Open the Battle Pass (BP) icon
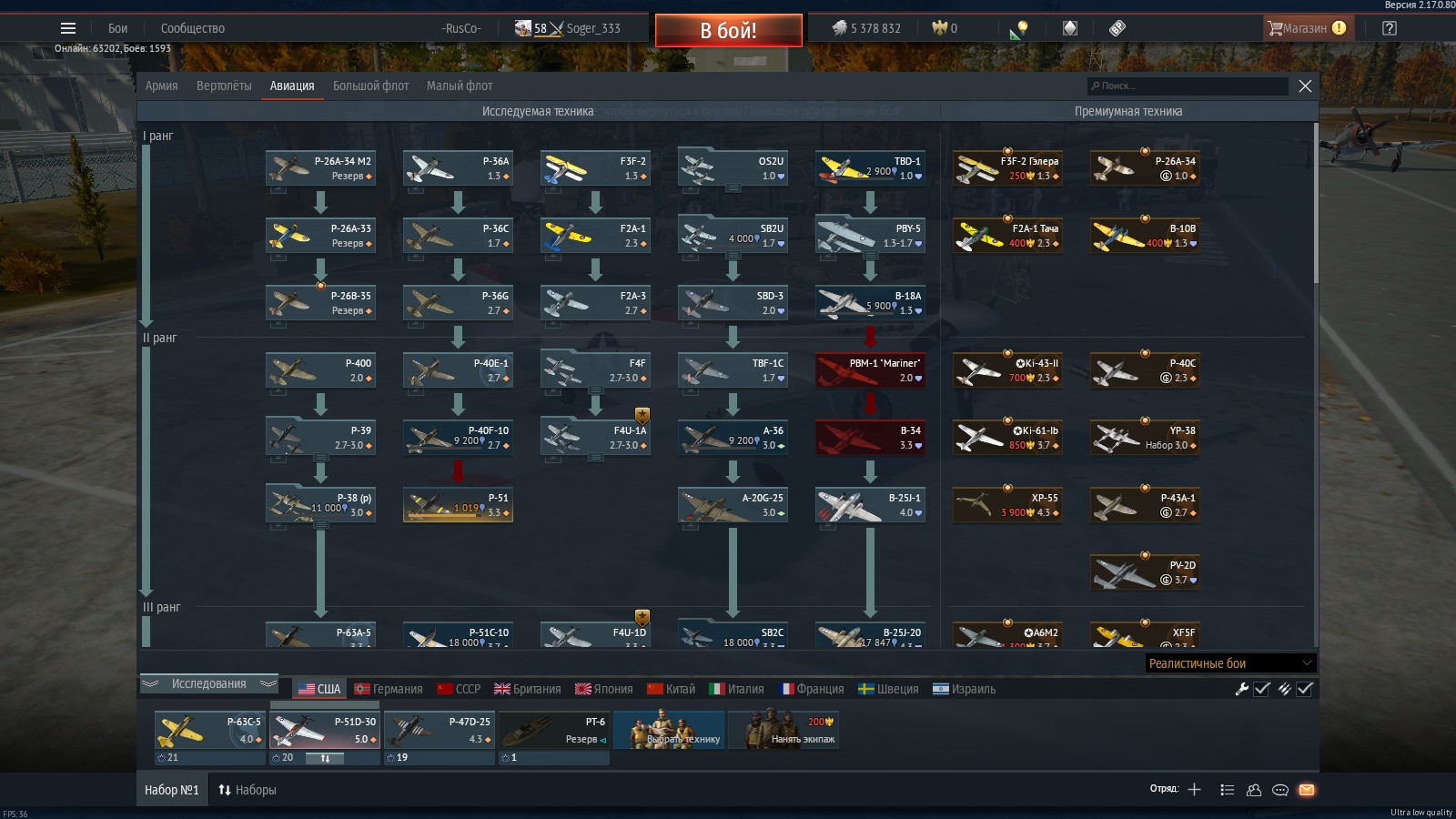 coord(1117,28)
